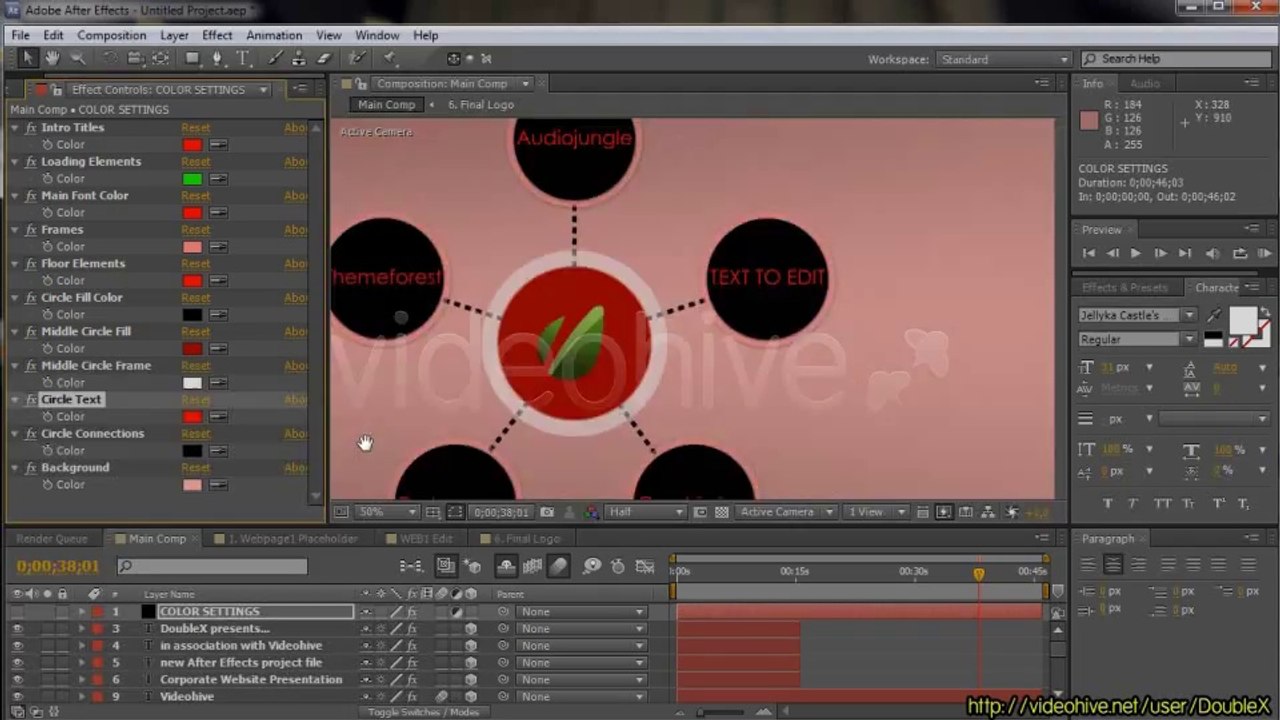Open the Graph Editor in timeline
Screen dimensions: 1280x720
[646, 566]
